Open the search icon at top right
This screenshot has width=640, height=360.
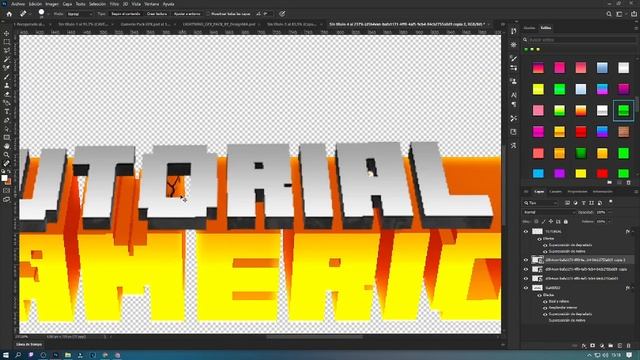[x=609, y=14]
